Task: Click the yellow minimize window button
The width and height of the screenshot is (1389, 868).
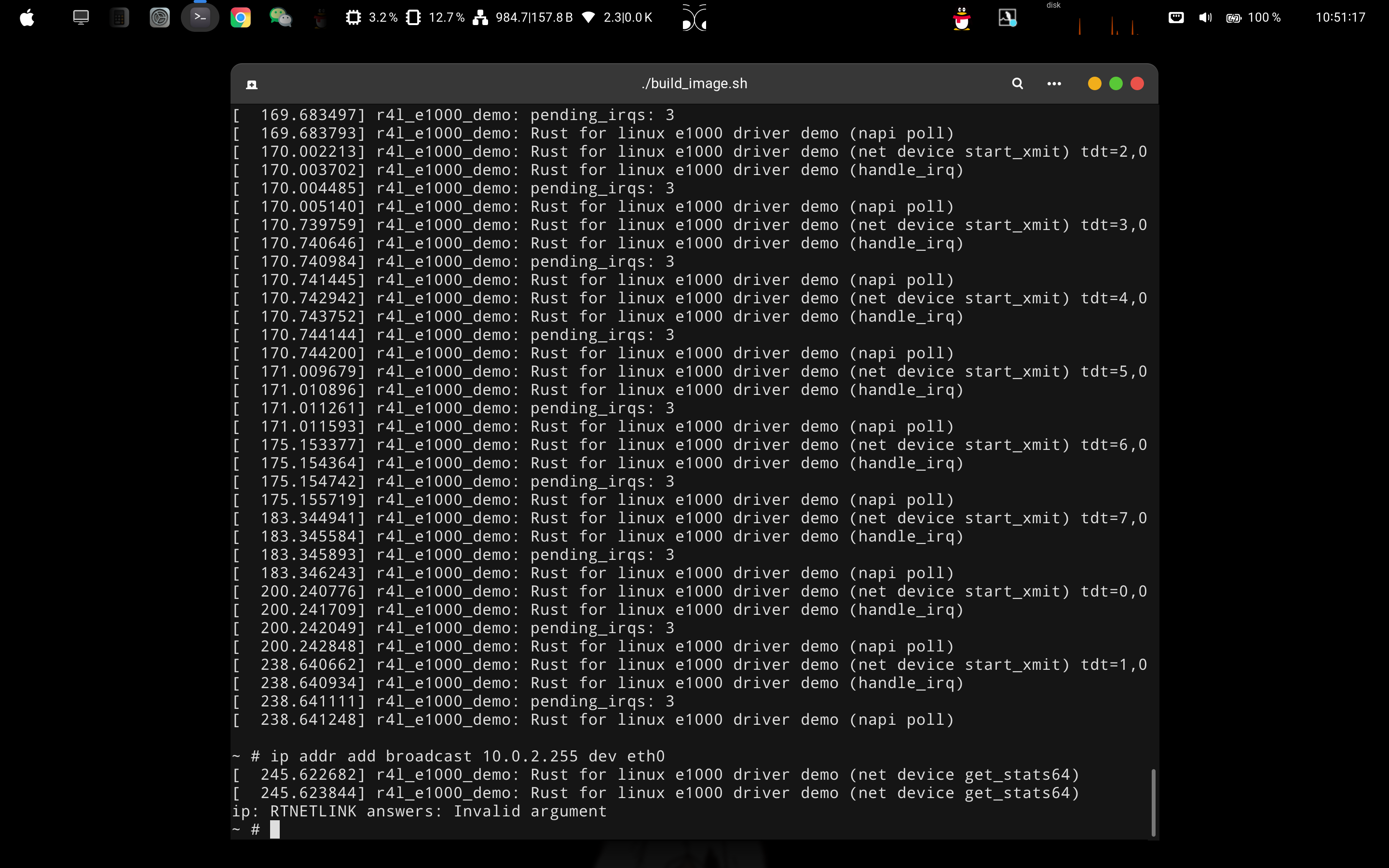Action: tap(1094, 84)
